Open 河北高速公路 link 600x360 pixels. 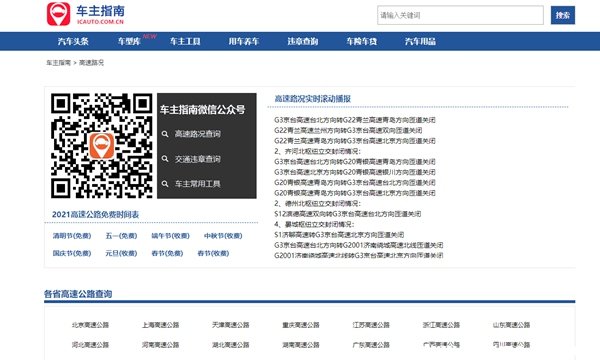[90, 345]
